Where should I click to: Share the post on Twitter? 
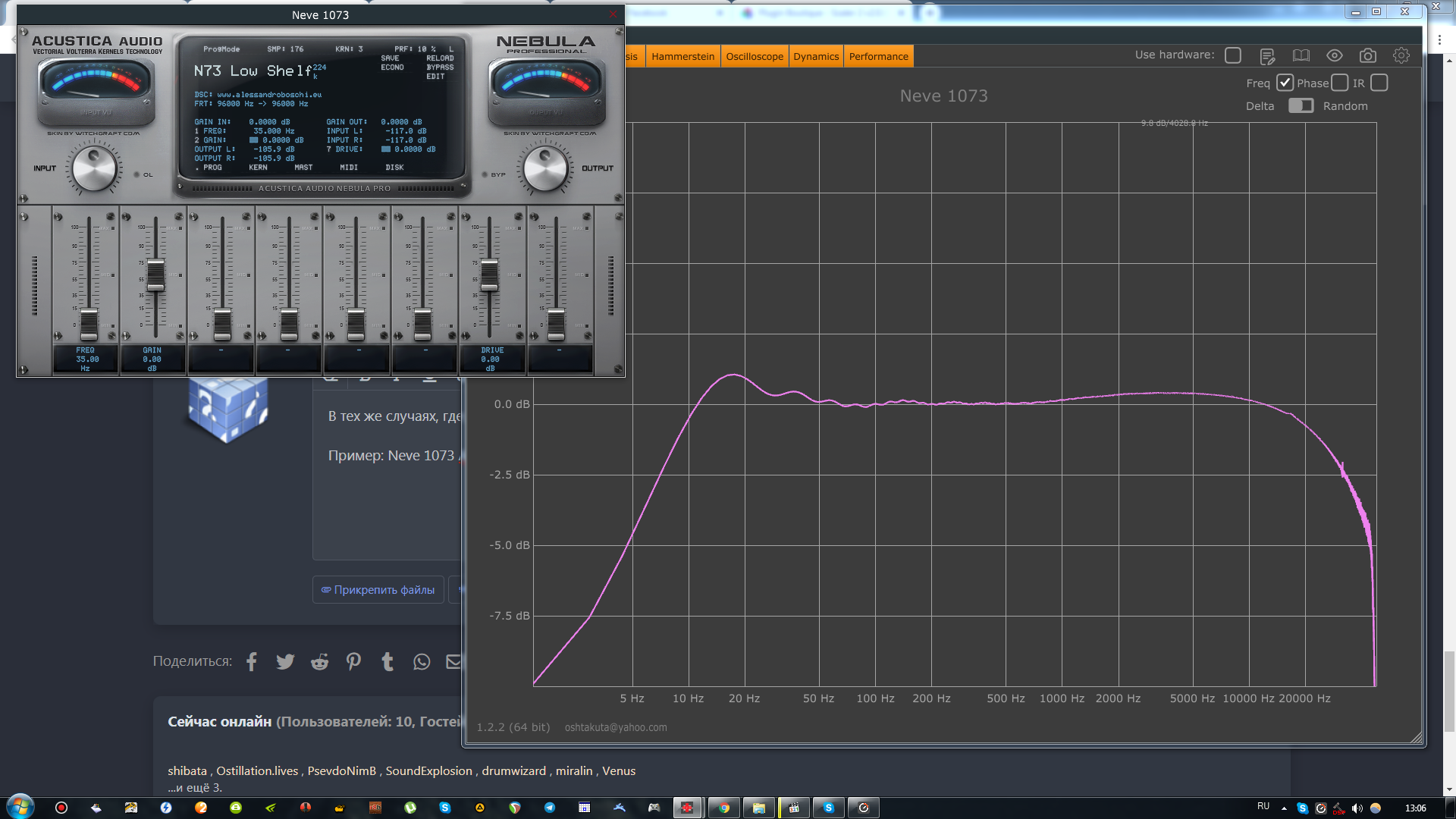[285, 662]
